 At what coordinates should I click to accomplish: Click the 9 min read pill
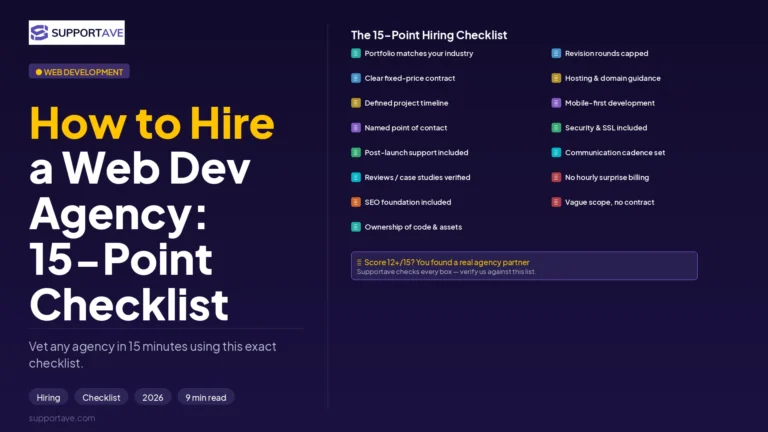pyautogui.click(x=206, y=397)
